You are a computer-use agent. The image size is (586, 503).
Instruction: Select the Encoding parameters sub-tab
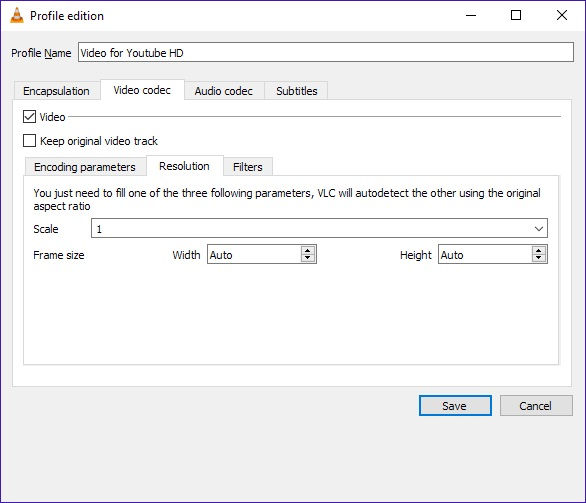coord(85,167)
